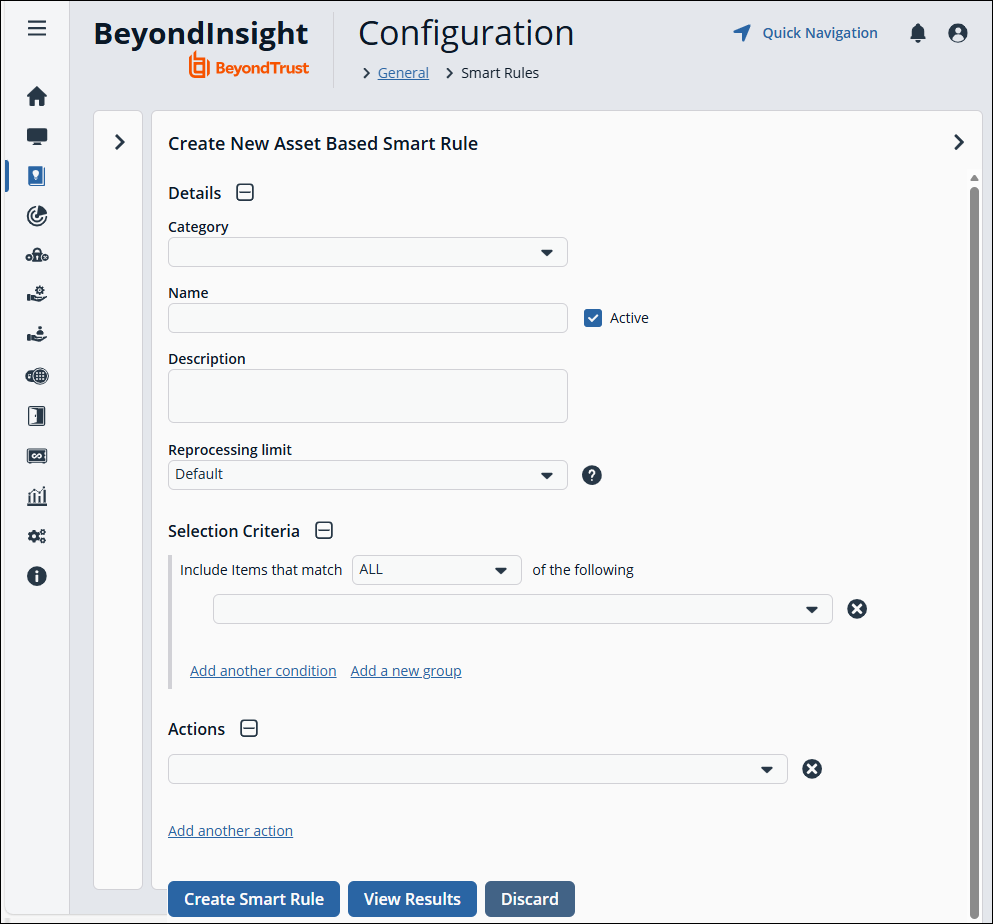The height and width of the screenshot is (924, 993).
Task: Click Add another action link
Action: coord(231,830)
